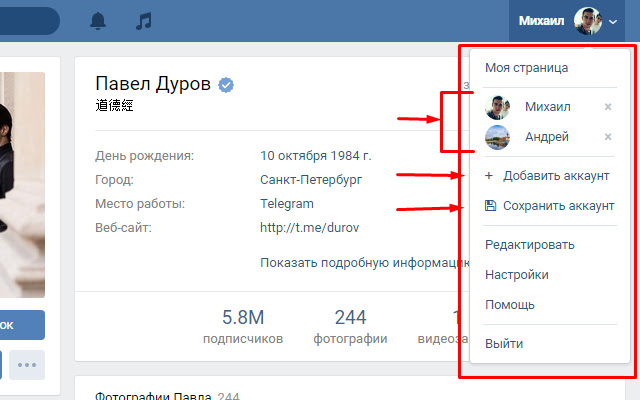The image size is (640, 400).
Task: Click the Михаил name in the header
Action: 541,21
